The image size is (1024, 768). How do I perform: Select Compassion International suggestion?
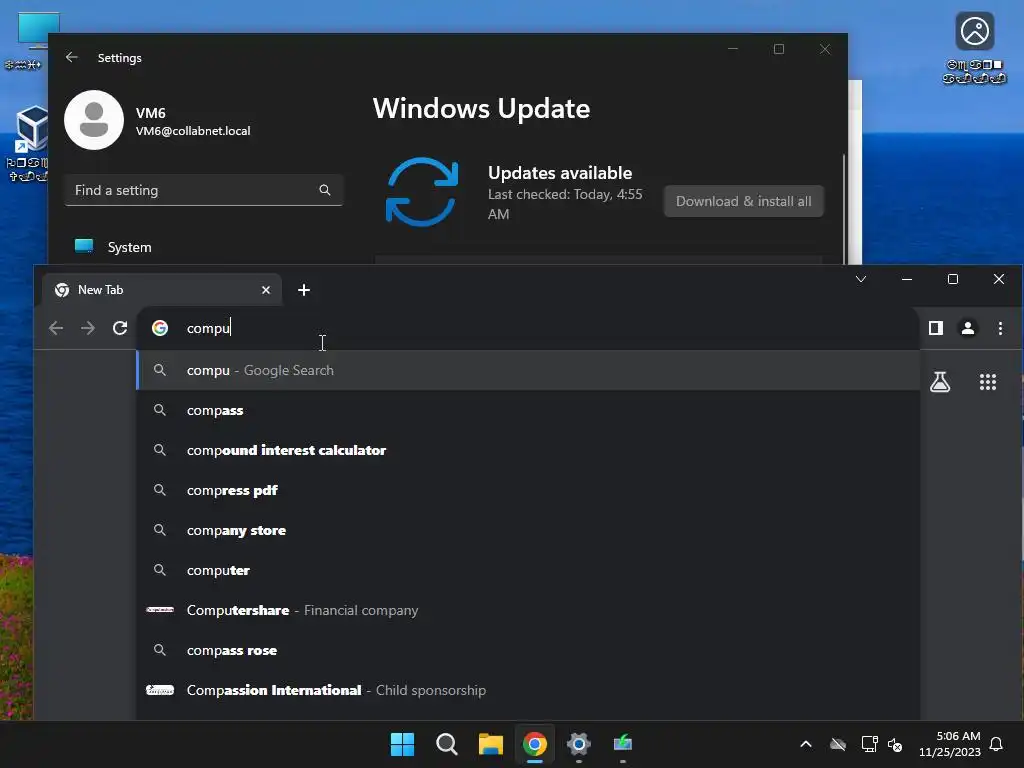tap(528, 690)
